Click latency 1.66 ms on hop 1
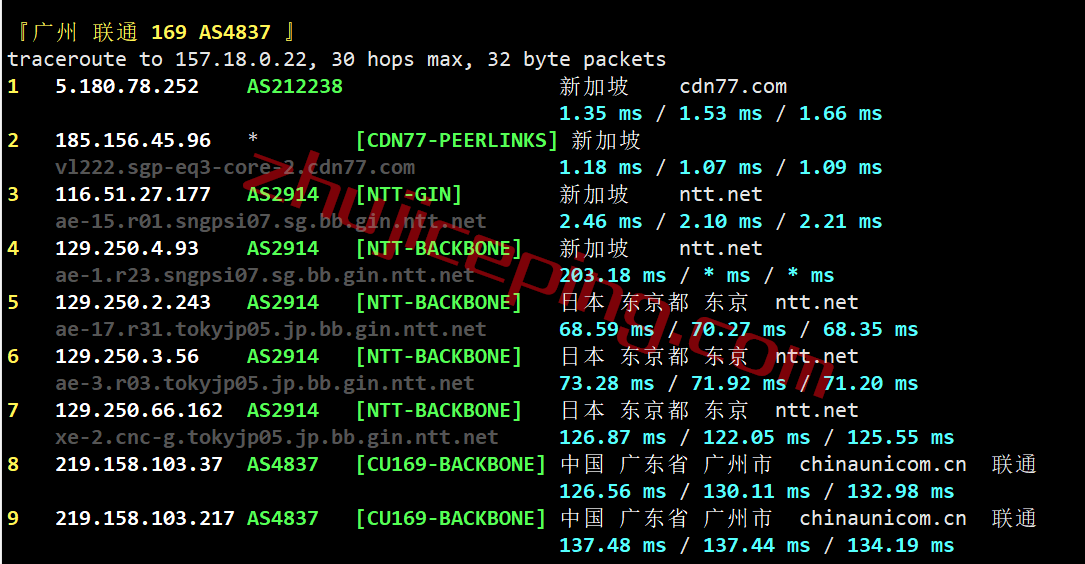The image size is (1085, 564). tap(841, 113)
